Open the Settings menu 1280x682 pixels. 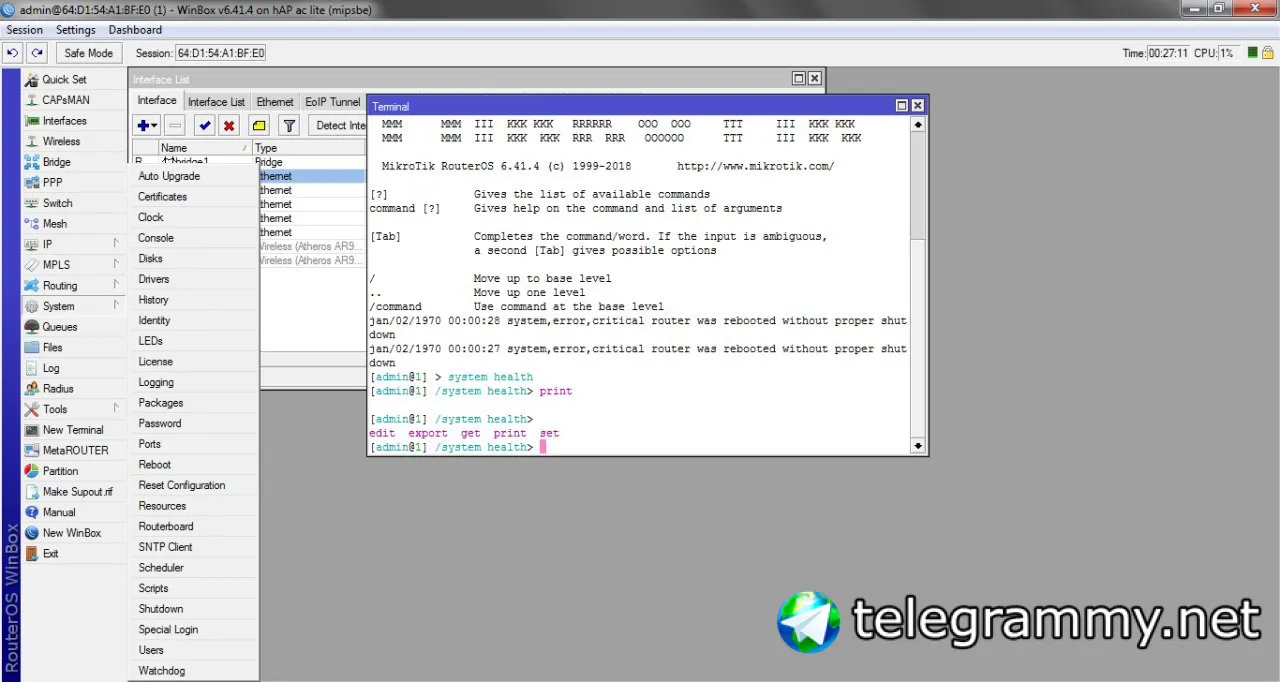click(x=76, y=30)
